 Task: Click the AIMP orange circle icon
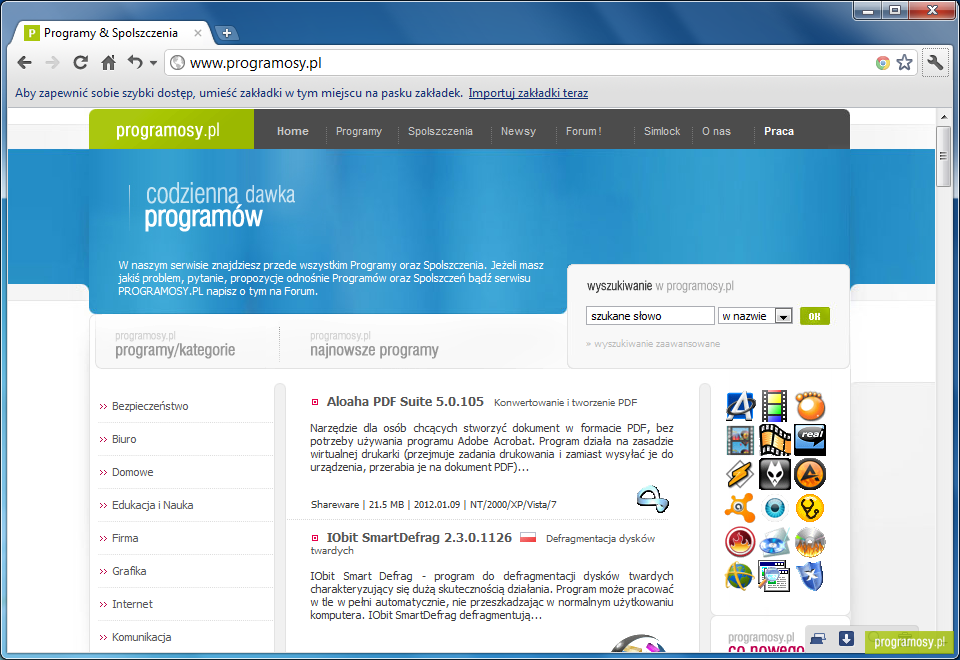(810, 474)
